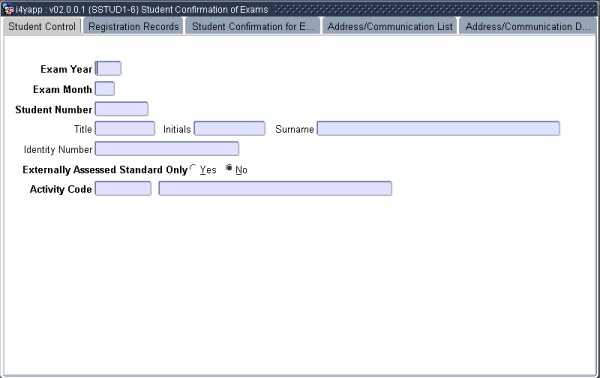Click the application icon in the title bar

click(8, 9)
